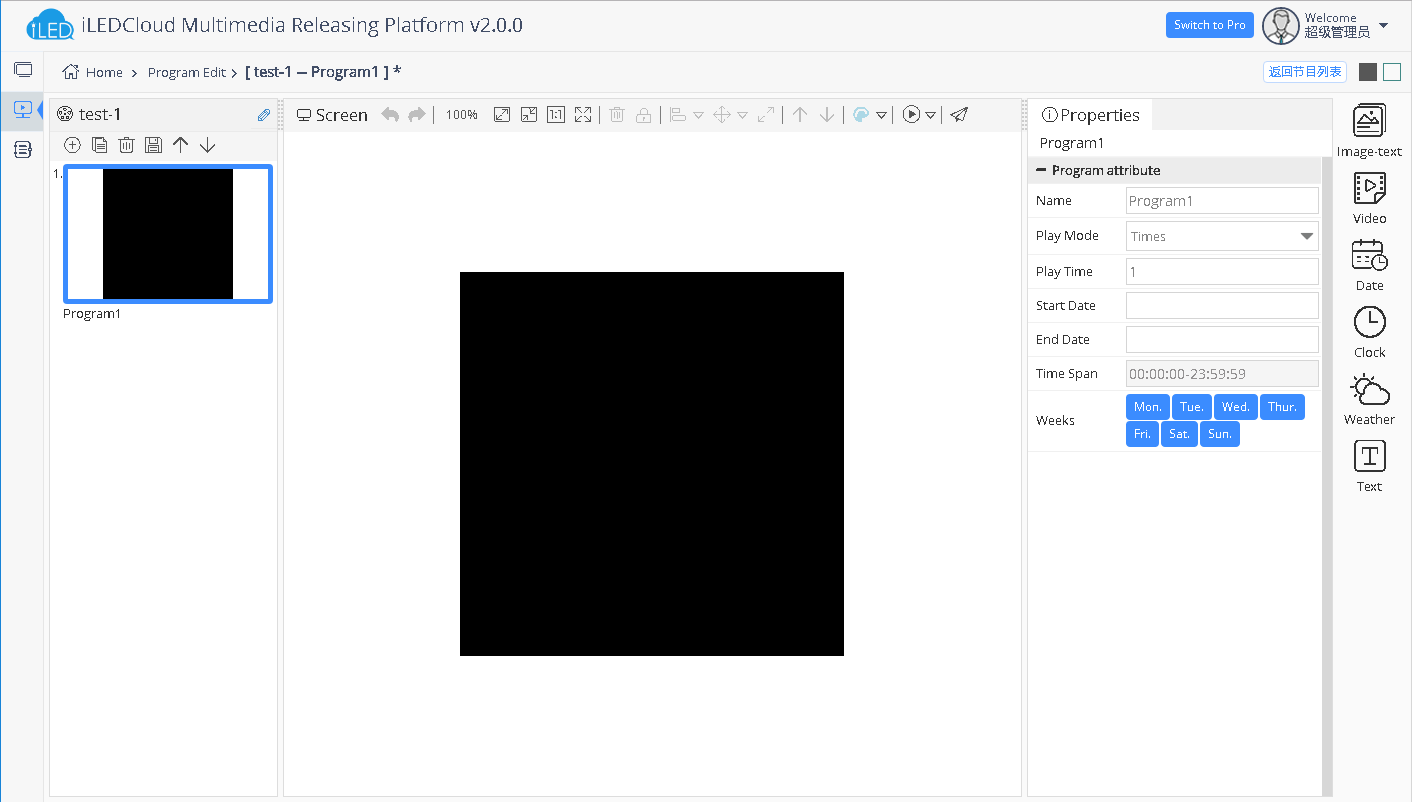
Task: Toggle Sun. in Weeks
Action: [x=1220, y=434]
